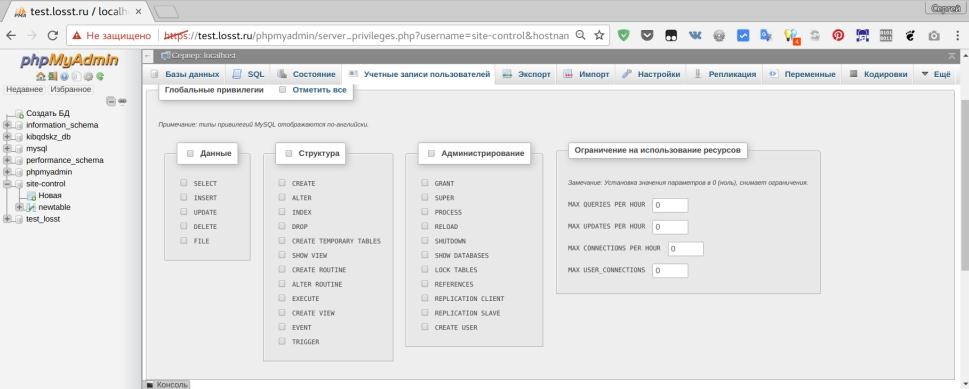The width and height of the screenshot is (969, 389).
Task: Check all Данные privileges checkbox
Action: click(x=190, y=153)
